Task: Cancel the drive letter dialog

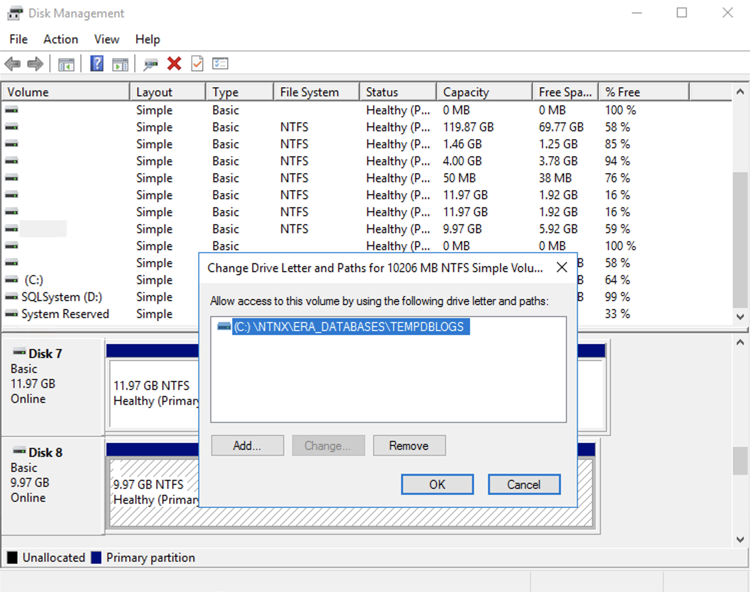Action: click(x=524, y=484)
